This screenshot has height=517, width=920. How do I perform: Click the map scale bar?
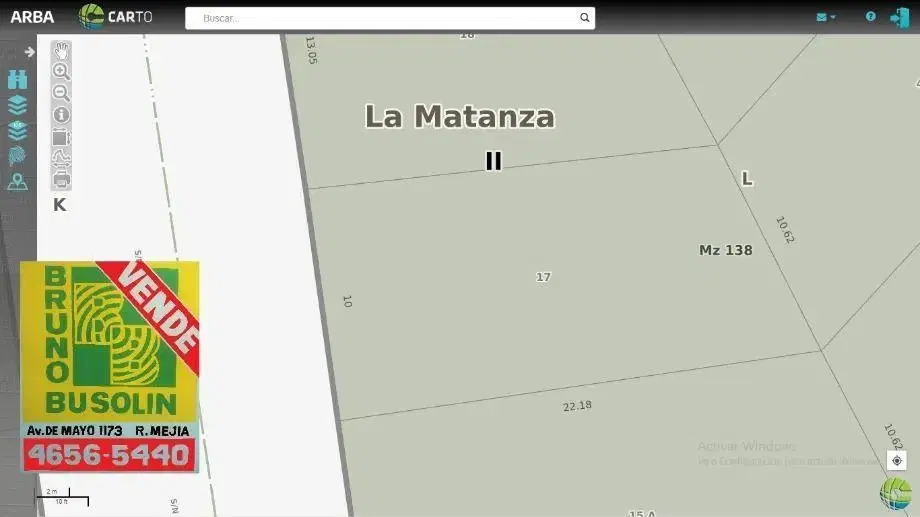tap(62, 496)
